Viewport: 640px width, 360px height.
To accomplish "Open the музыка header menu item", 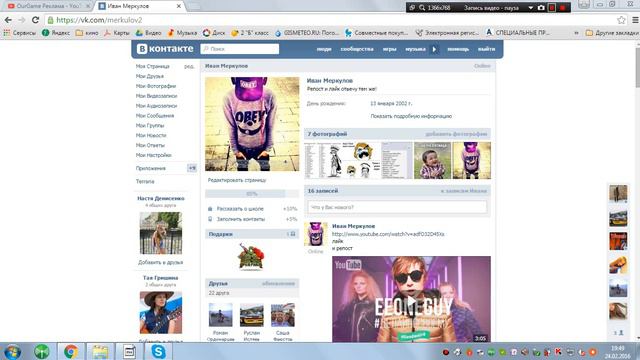I will [415, 49].
